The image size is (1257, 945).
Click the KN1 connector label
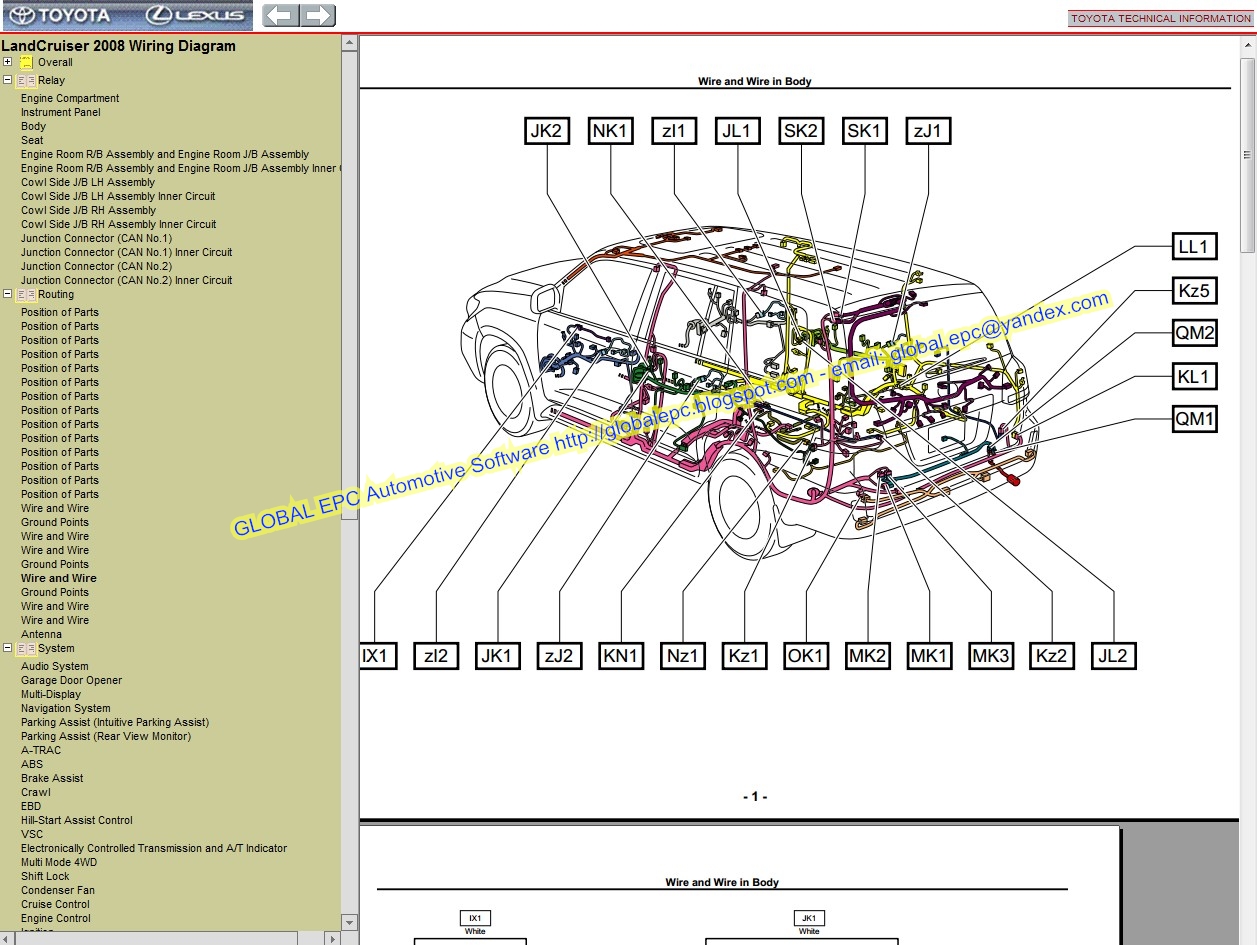point(620,656)
